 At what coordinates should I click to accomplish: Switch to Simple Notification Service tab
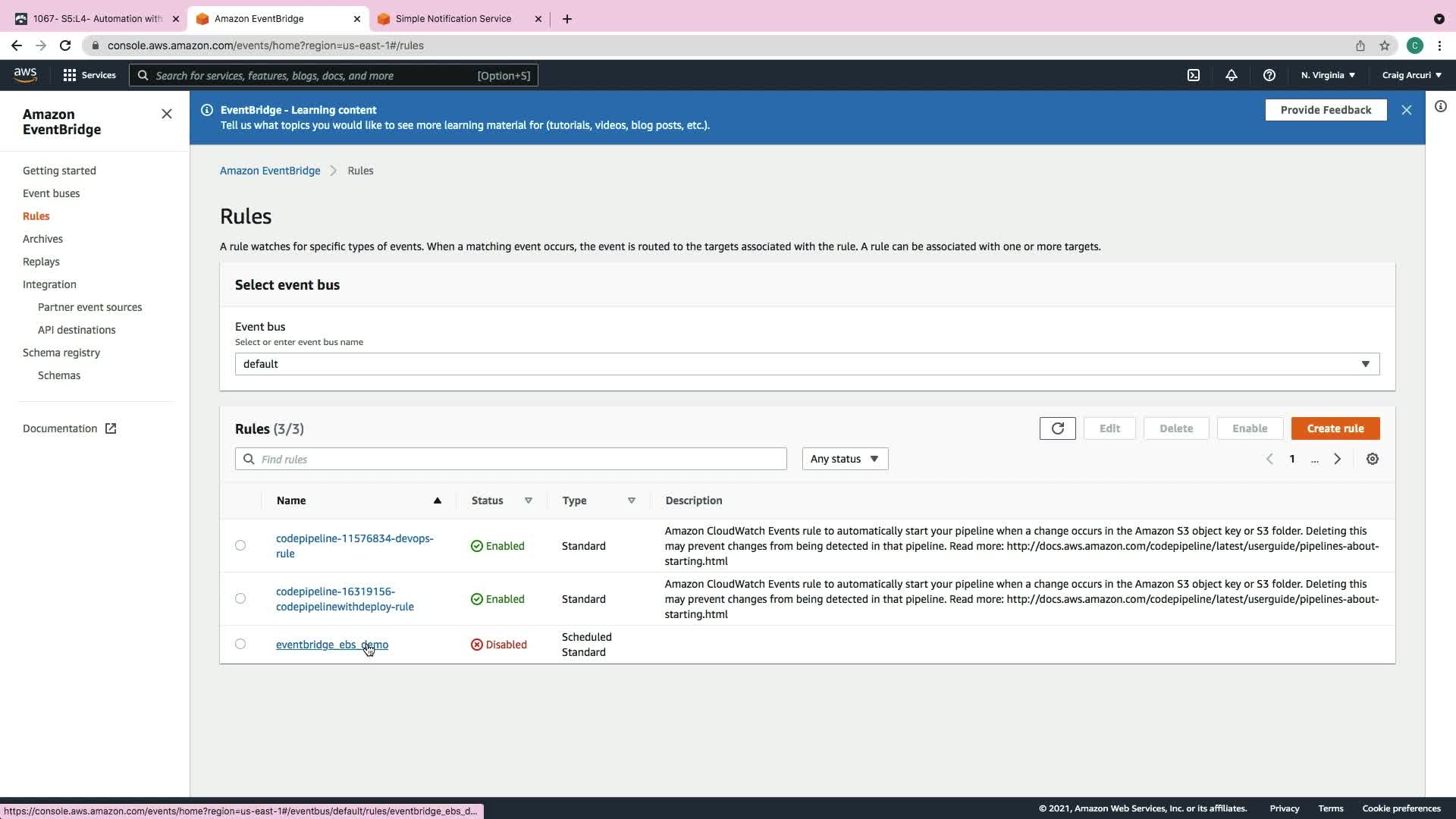(x=453, y=18)
